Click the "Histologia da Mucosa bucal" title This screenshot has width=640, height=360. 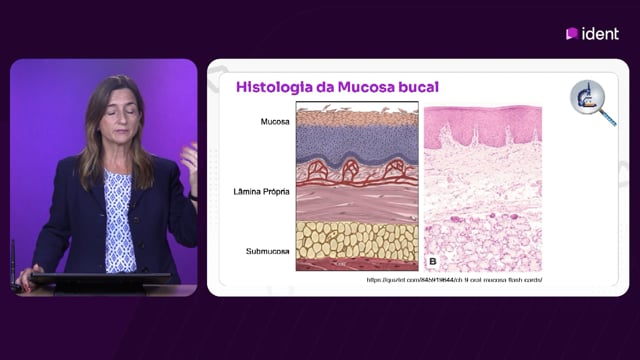(337, 87)
